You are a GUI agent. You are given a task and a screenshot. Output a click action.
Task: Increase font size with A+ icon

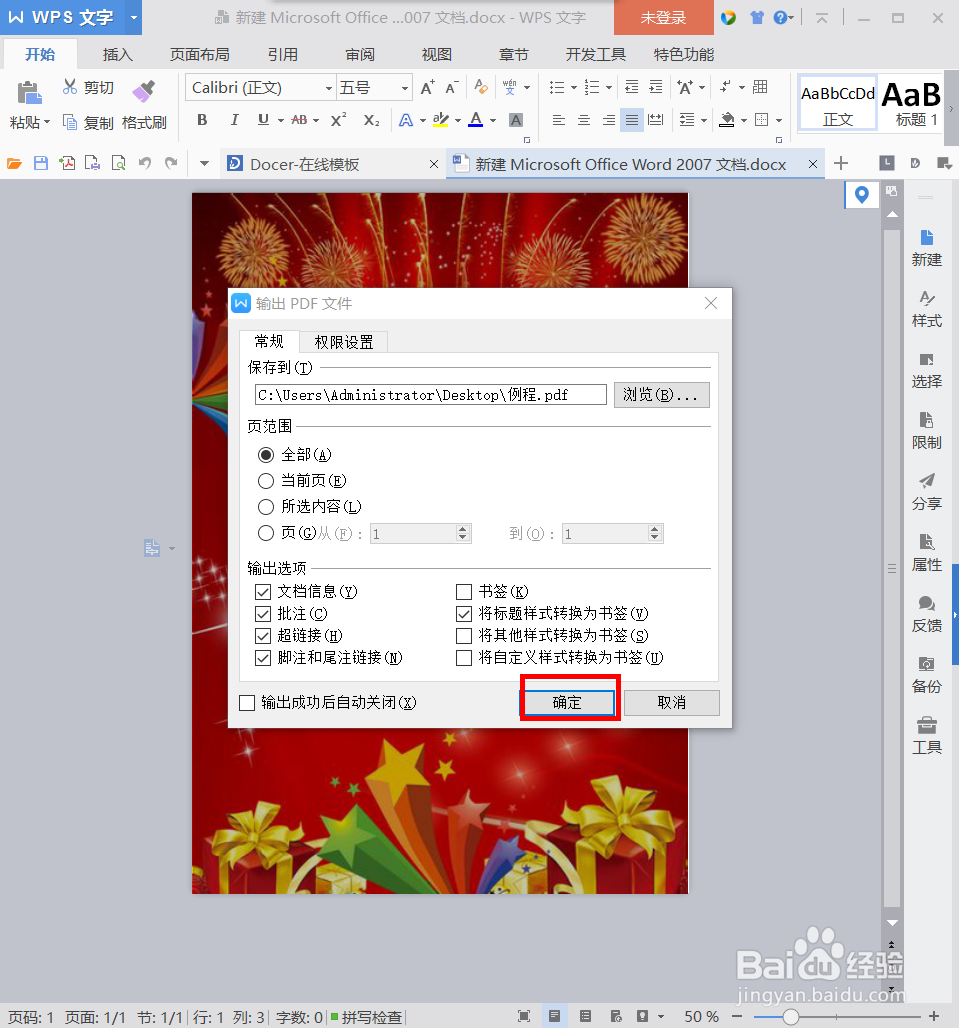(x=427, y=87)
